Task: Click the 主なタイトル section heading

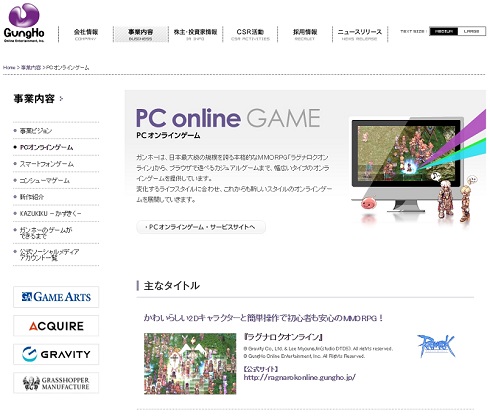Action: [171, 286]
